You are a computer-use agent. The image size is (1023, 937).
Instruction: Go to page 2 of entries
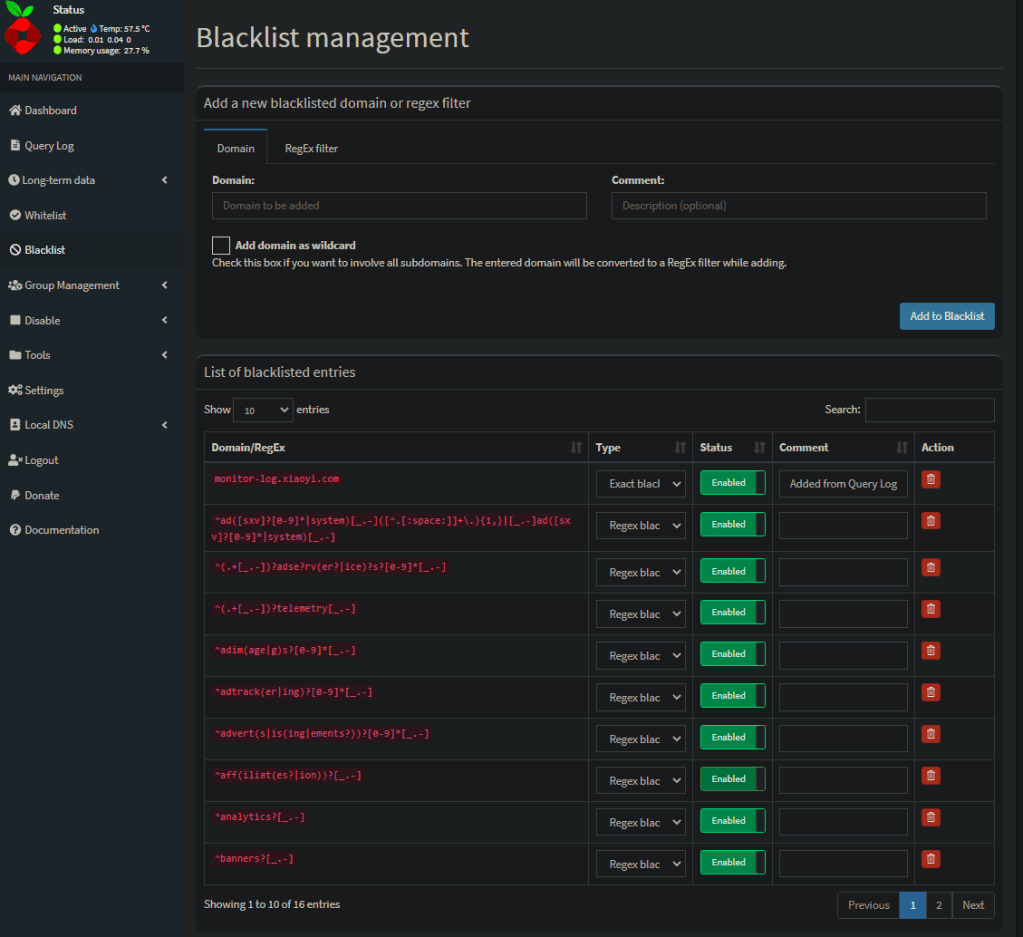(x=938, y=905)
